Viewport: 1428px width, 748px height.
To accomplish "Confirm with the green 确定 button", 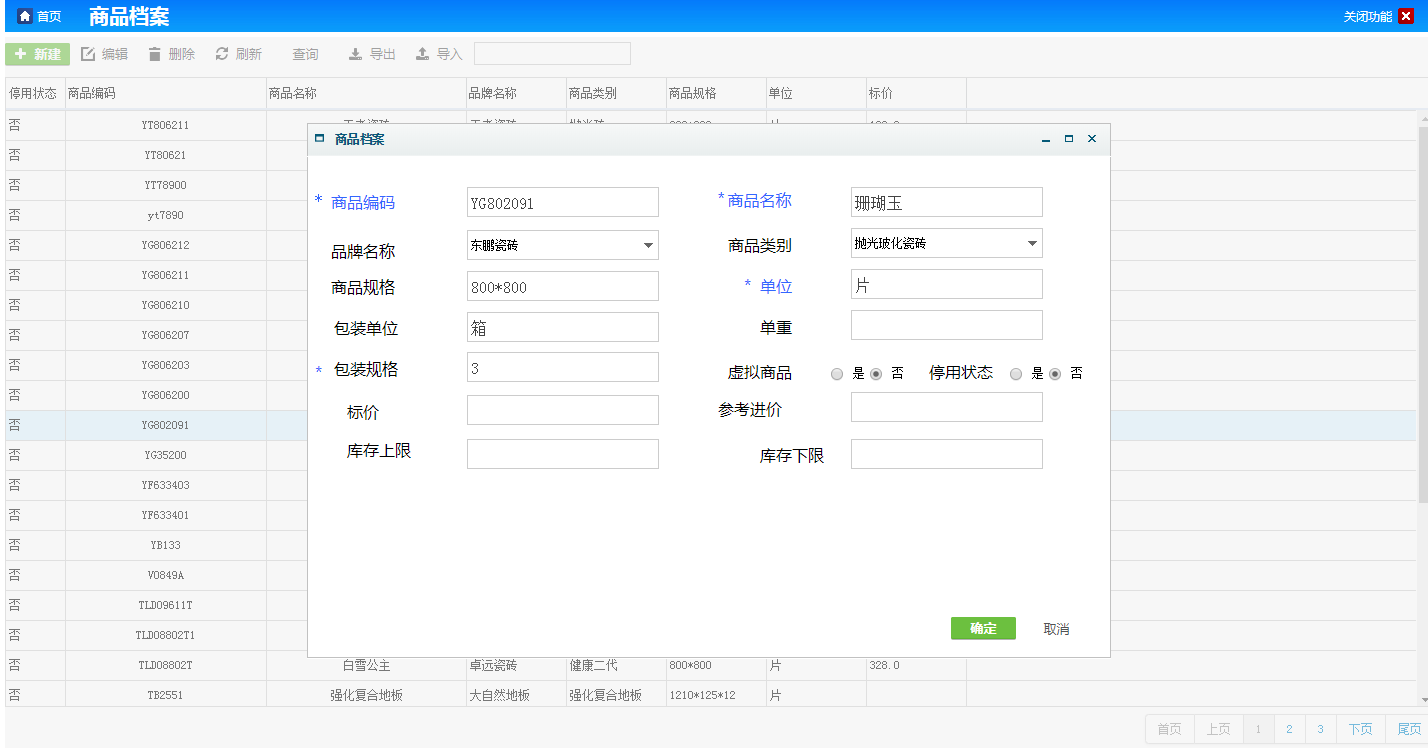I will coord(983,628).
